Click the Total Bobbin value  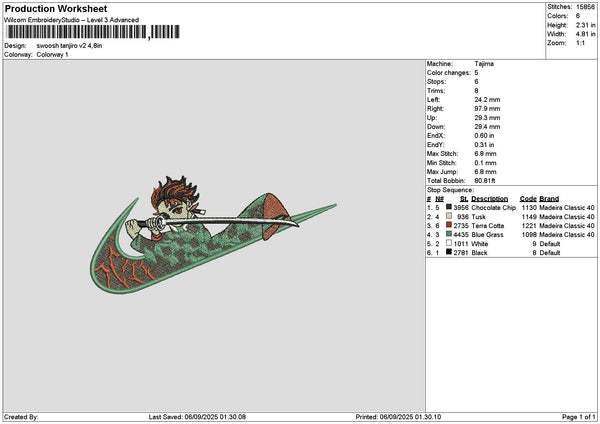click(x=485, y=181)
